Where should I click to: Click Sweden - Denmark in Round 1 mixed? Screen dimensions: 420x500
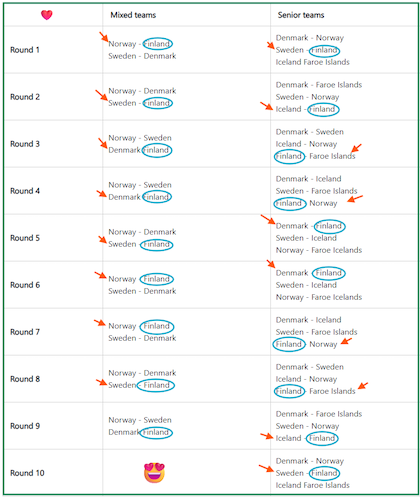142,56
